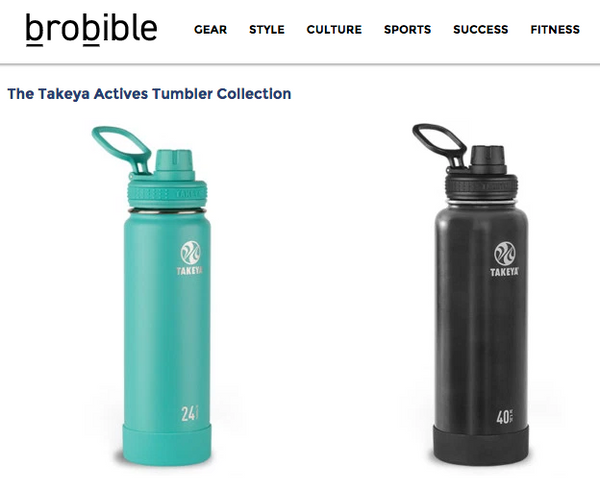Image resolution: width=600 pixels, height=490 pixels.
Task: Click the black bottle's carry loop handle
Action: (439, 144)
